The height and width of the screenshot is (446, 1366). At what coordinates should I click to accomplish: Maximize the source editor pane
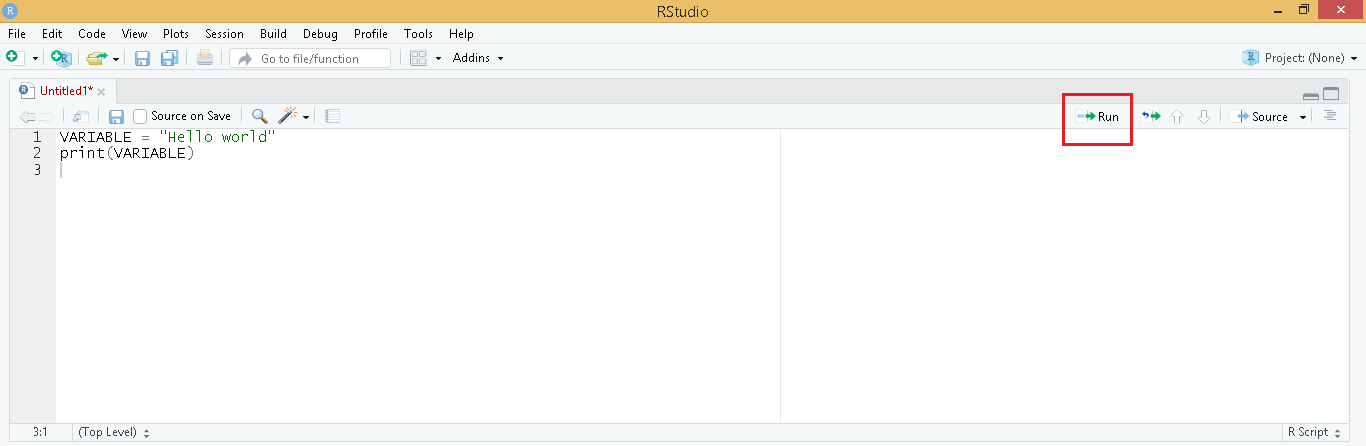pos(1331,94)
